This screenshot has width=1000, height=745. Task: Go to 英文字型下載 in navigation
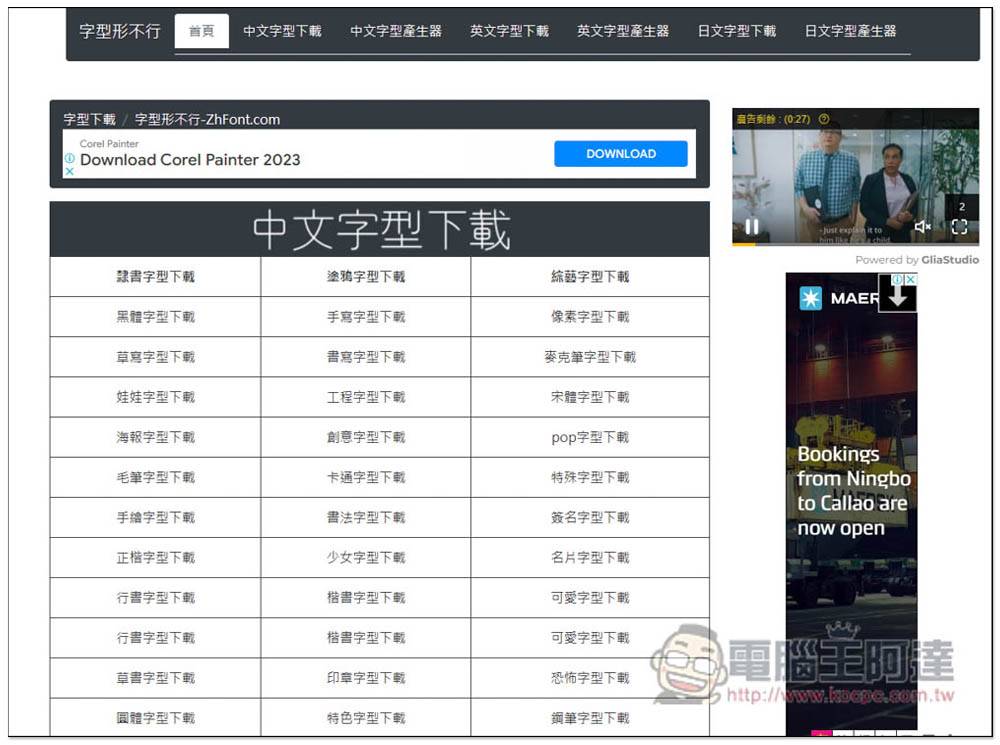[509, 31]
